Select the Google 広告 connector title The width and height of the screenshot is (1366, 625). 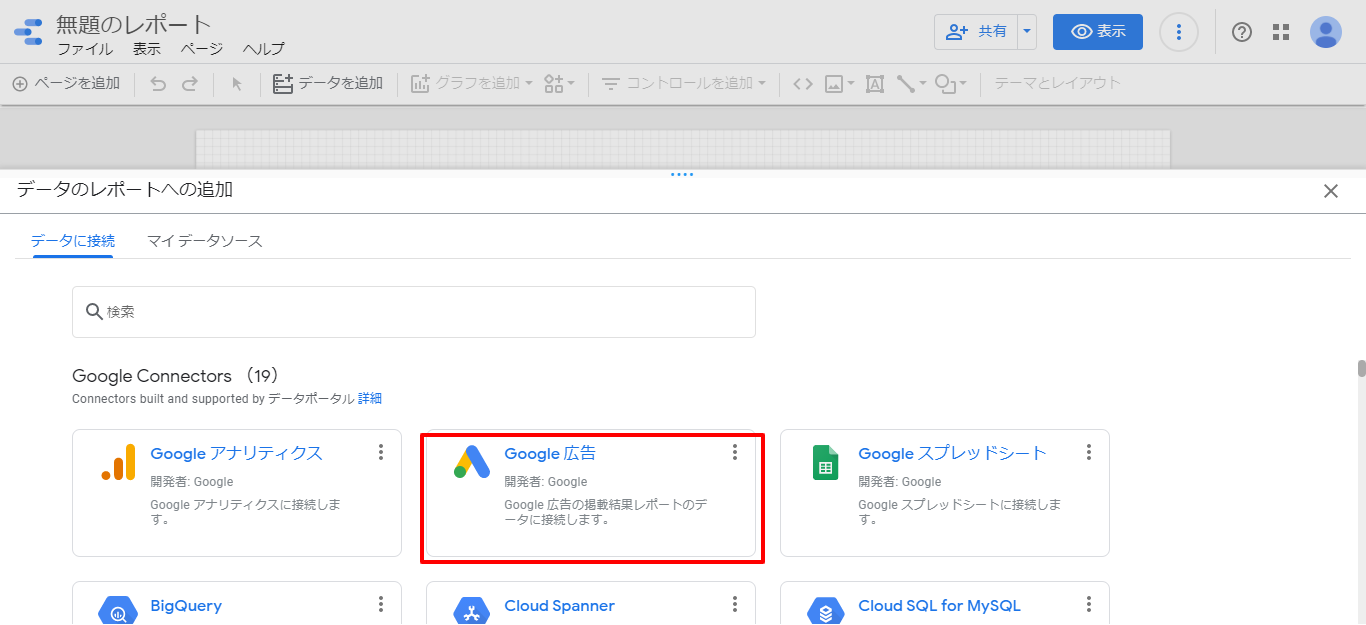pyautogui.click(x=550, y=453)
